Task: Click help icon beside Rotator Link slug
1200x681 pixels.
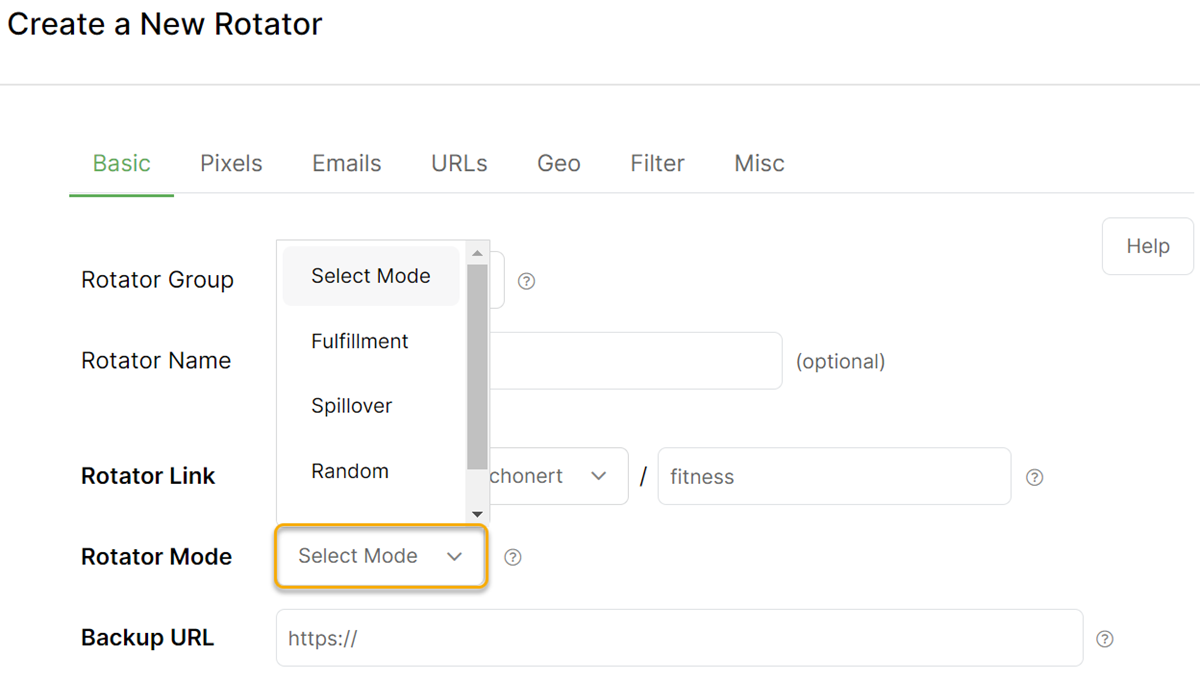Action: (x=1035, y=477)
